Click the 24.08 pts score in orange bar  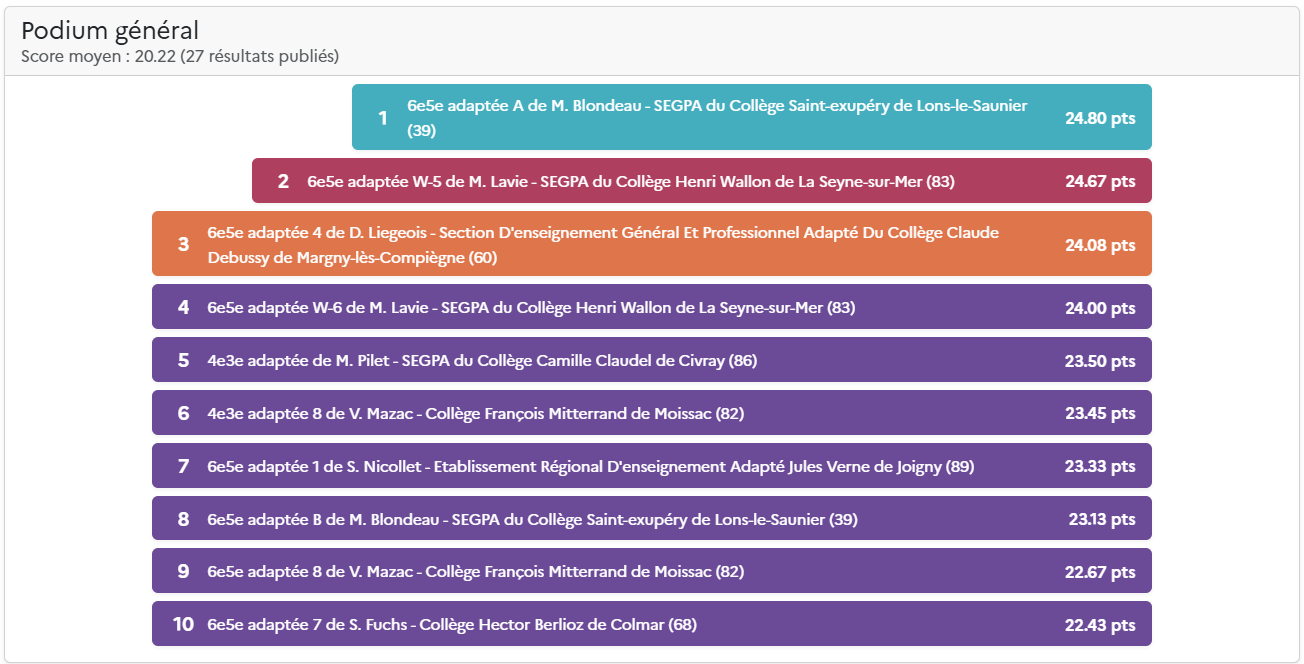pos(1100,245)
